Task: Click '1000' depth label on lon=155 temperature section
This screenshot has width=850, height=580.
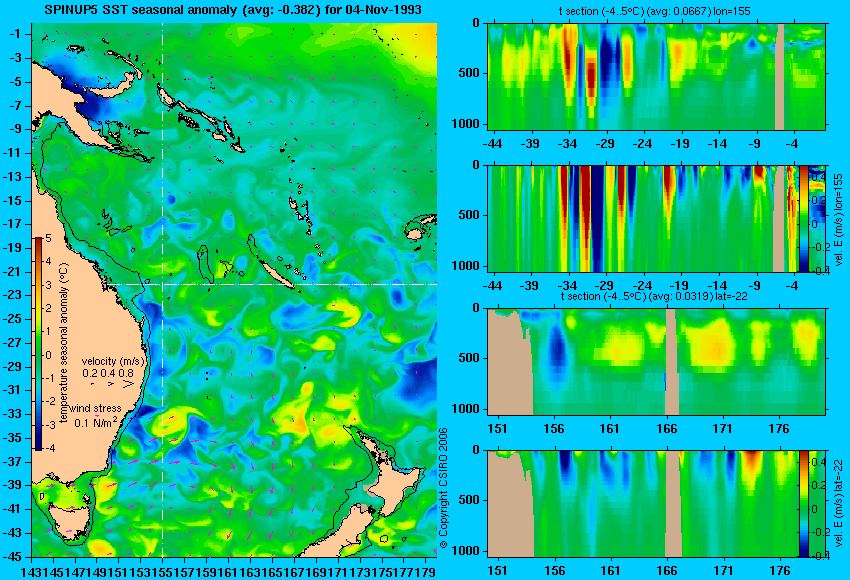Action: pyautogui.click(x=466, y=124)
